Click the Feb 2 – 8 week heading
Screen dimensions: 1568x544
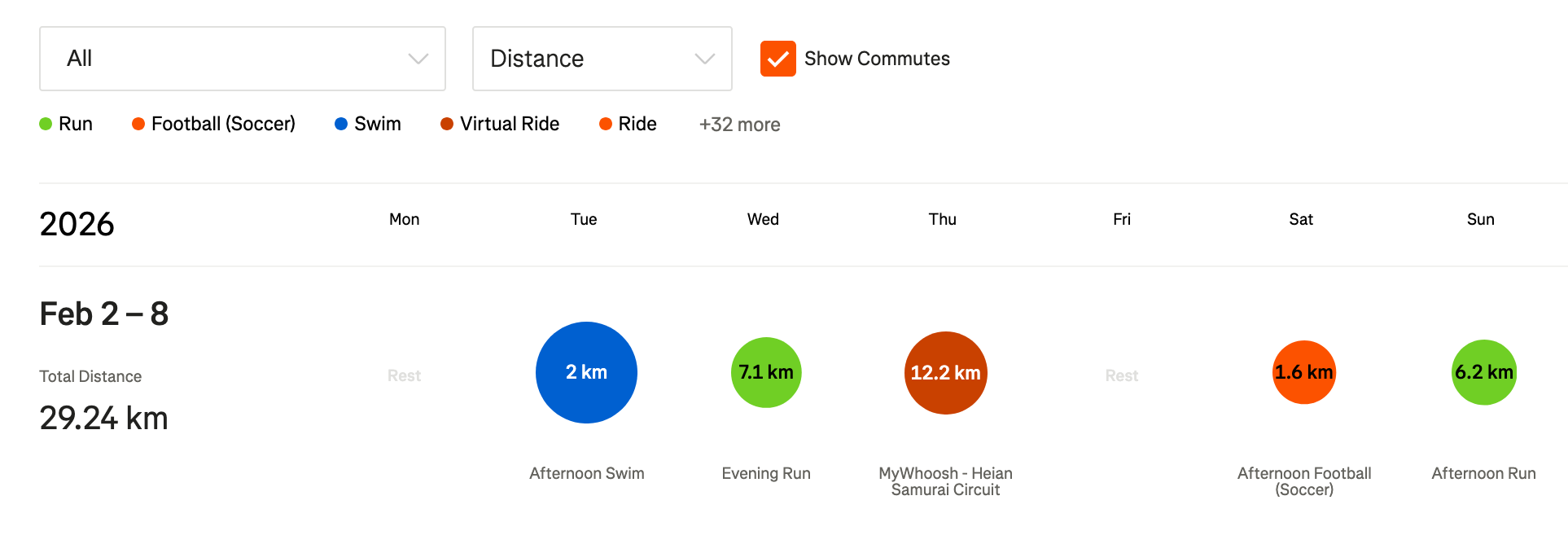(x=104, y=314)
